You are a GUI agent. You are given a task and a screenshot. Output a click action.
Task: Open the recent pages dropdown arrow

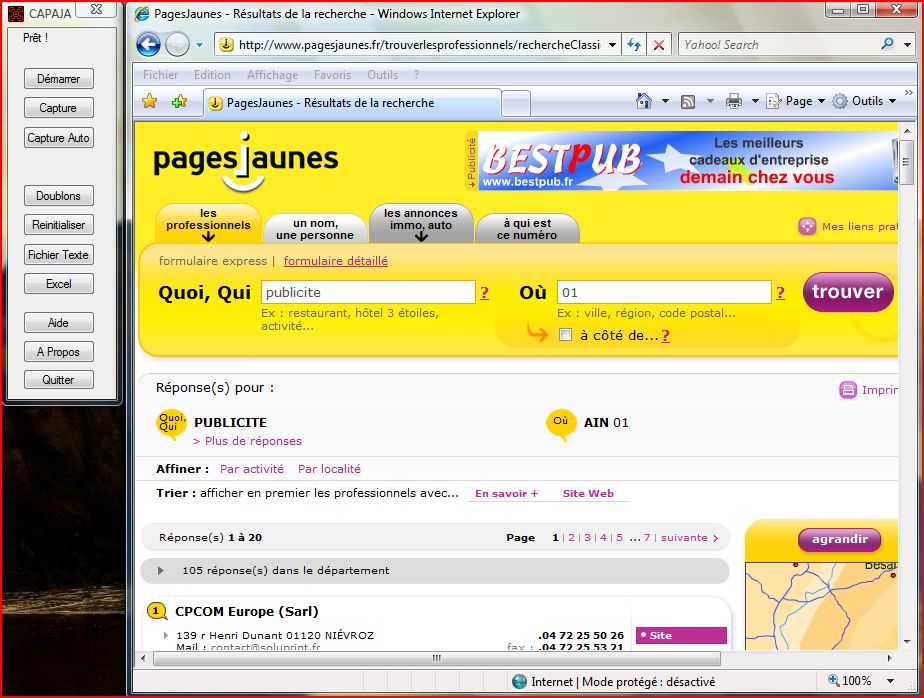click(199, 45)
